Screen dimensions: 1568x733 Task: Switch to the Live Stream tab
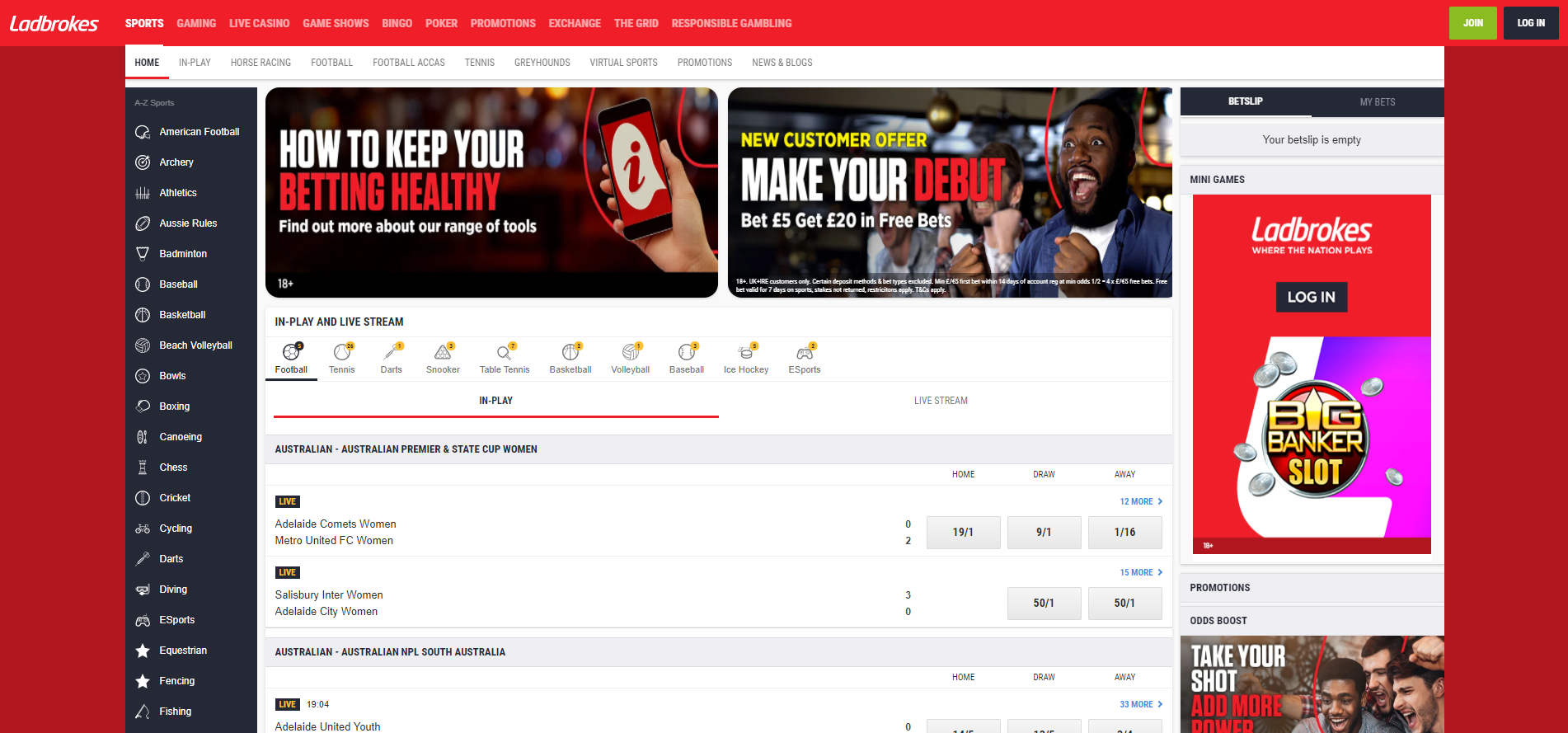point(941,401)
